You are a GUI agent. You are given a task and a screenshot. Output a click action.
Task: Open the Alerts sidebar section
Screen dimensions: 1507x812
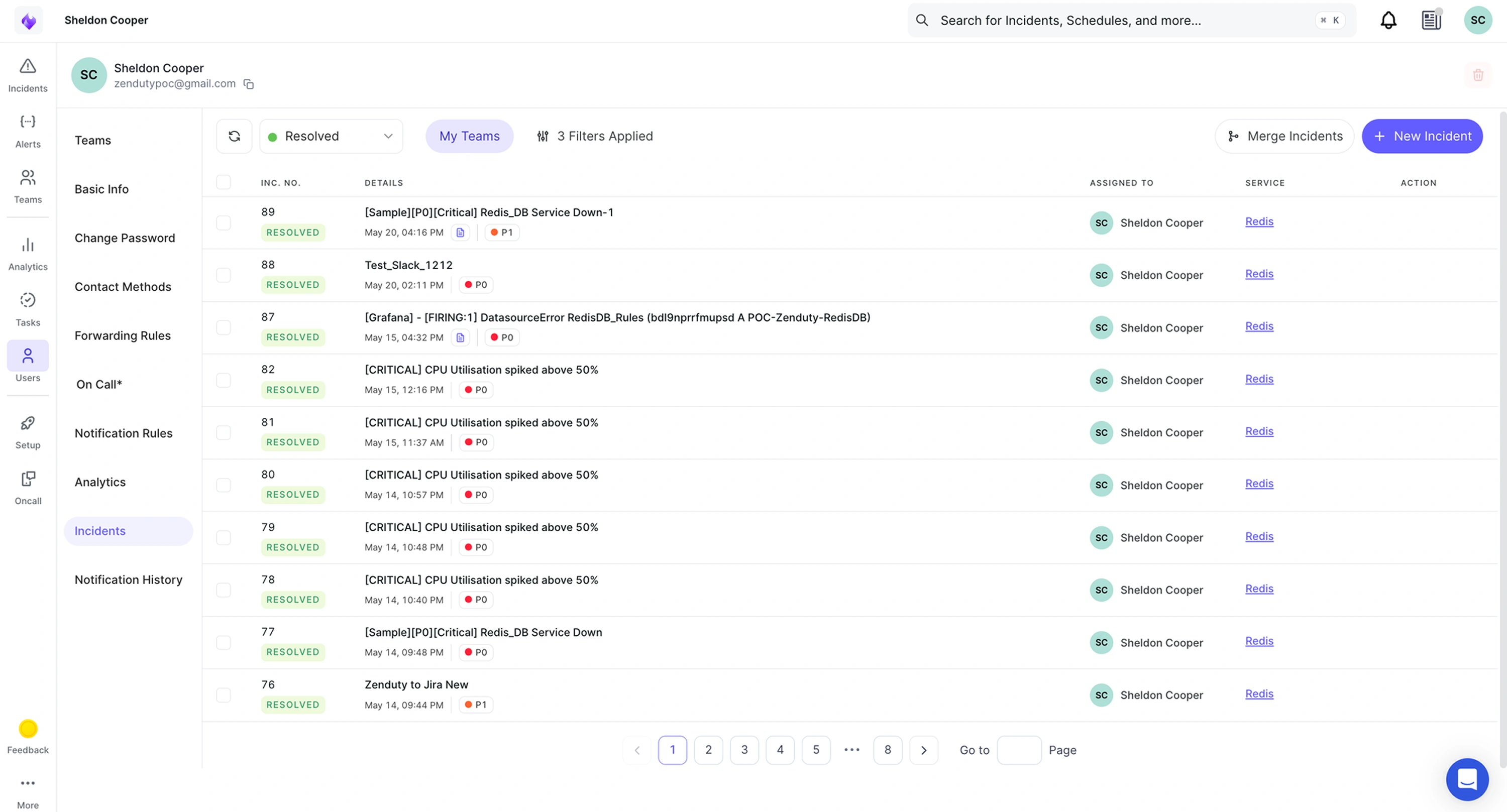tap(28, 131)
